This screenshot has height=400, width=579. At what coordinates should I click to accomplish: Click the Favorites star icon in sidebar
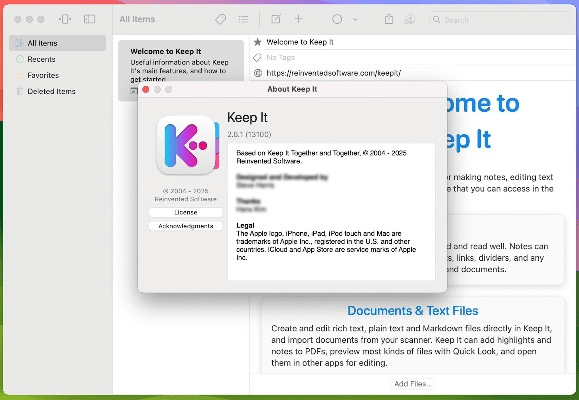[20, 75]
